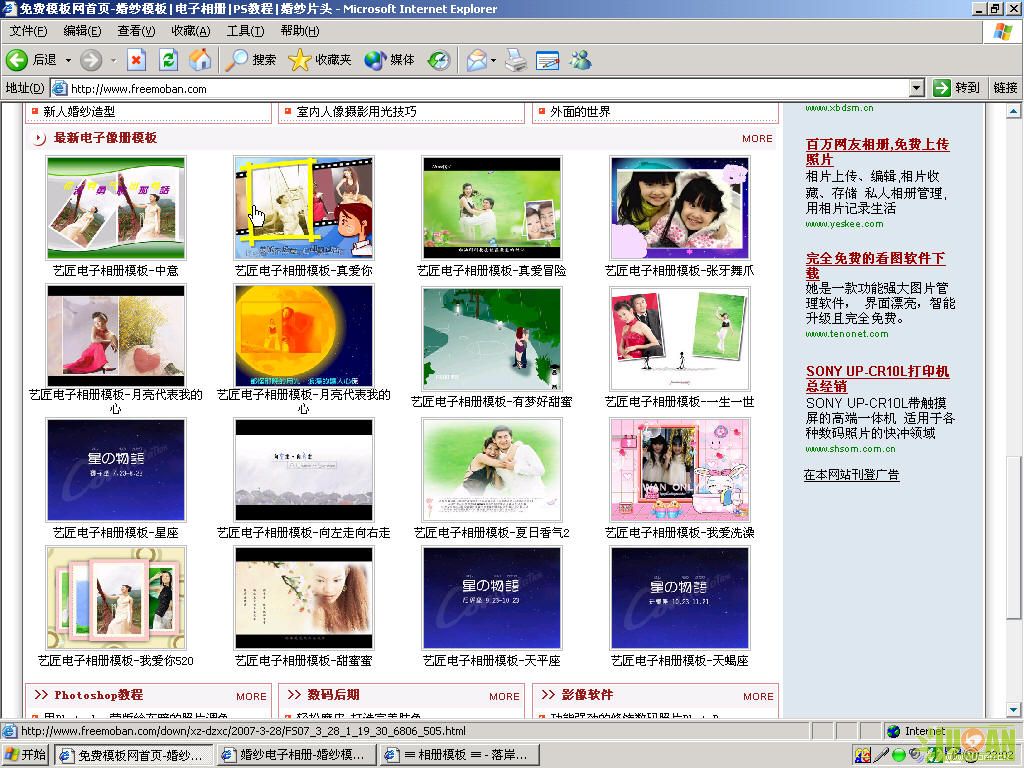Open the 张牙舞爪 template thumbnail
This screenshot has width=1024, height=768.
coord(680,208)
